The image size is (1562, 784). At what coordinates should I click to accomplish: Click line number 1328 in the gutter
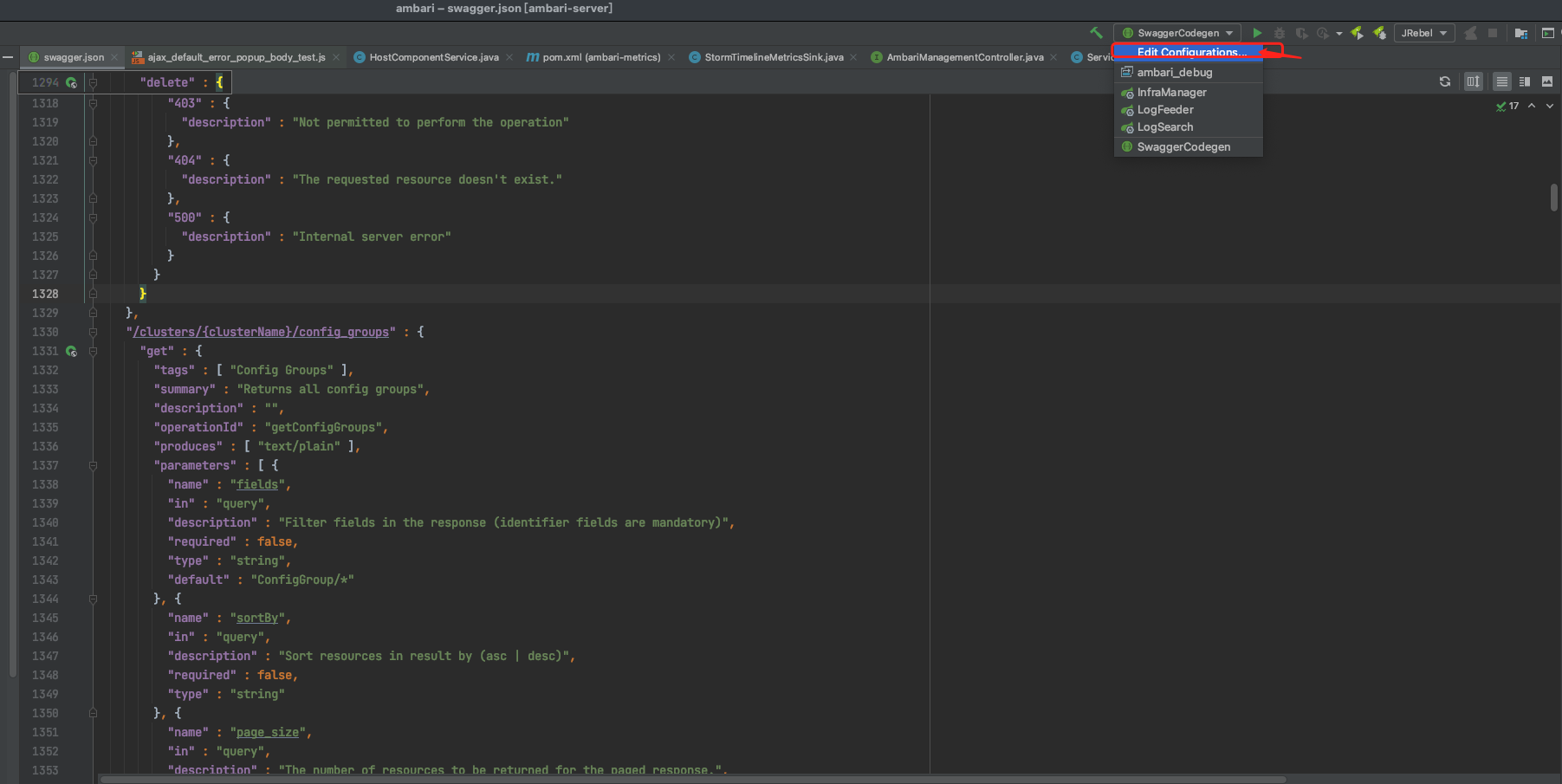tap(45, 294)
